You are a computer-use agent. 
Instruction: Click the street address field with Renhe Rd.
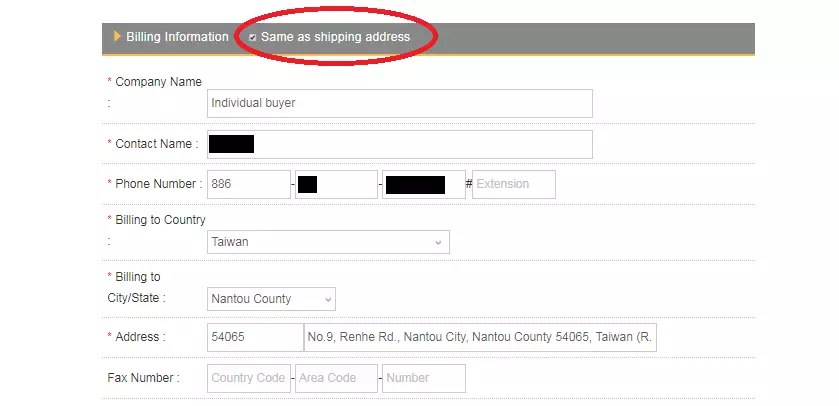tap(480, 338)
